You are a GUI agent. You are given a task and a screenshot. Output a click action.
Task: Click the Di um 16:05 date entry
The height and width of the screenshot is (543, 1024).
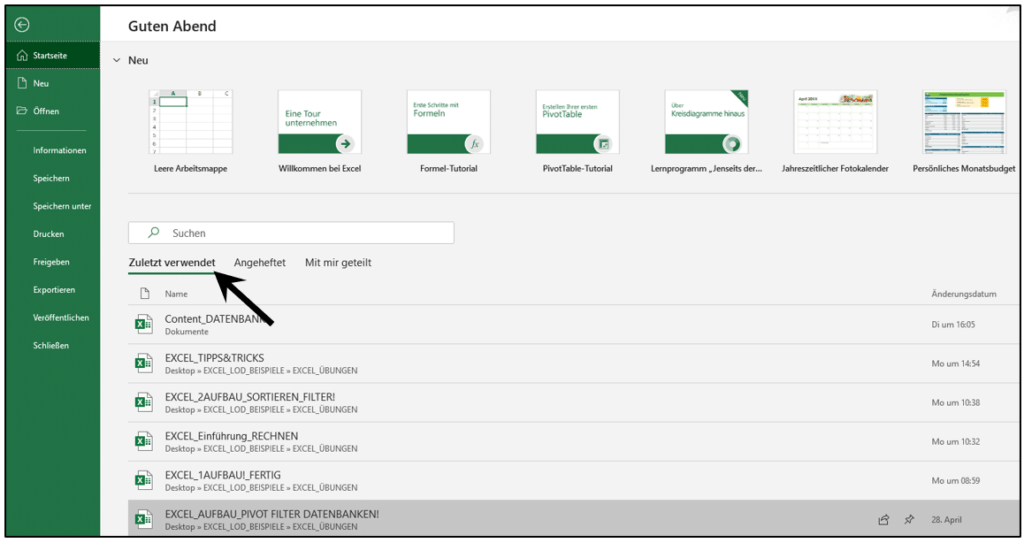click(953, 325)
